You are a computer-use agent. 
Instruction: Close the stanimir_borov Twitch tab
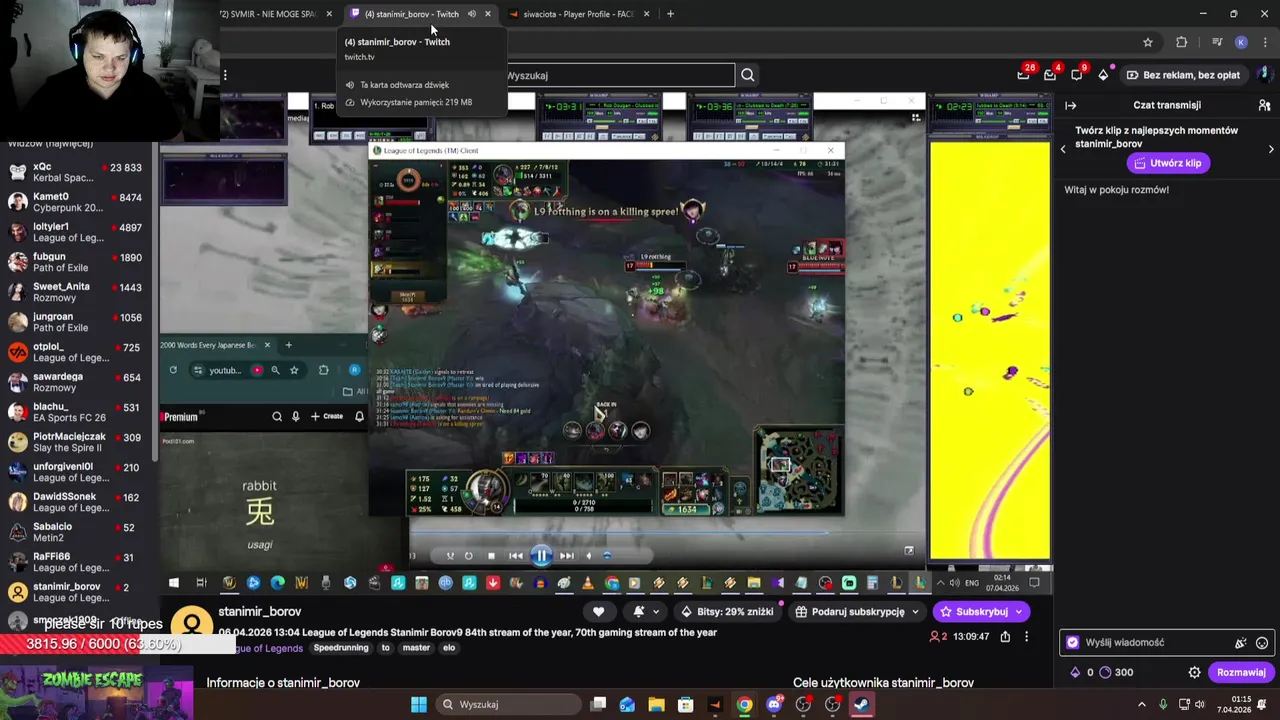[x=488, y=14]
